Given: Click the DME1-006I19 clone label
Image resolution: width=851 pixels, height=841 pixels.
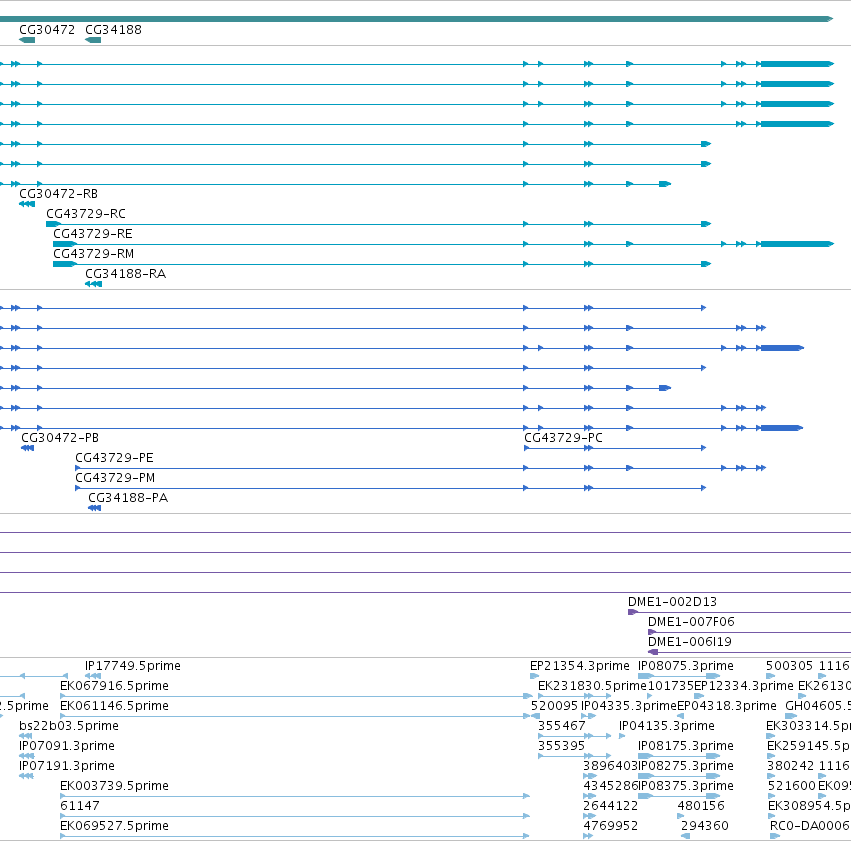Looking at the screenshot, I should tap(690, 642).
